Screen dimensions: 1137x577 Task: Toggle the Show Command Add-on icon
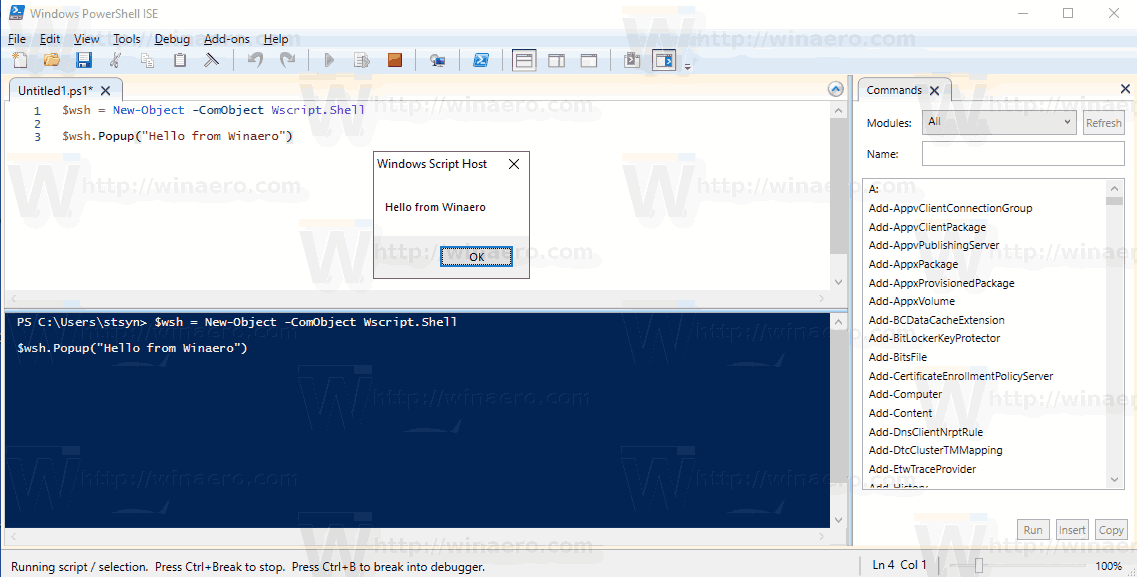pos(664,60)
